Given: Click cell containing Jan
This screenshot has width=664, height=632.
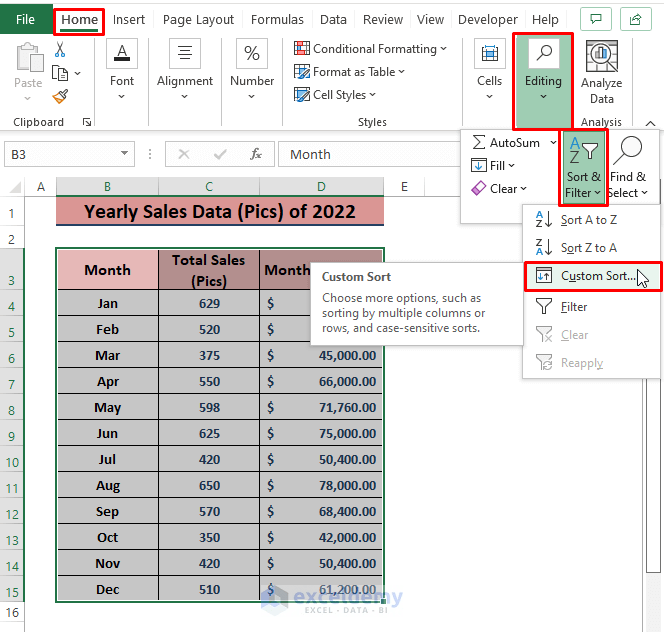Looking at the screenshot, I should (x=108, y=303).
